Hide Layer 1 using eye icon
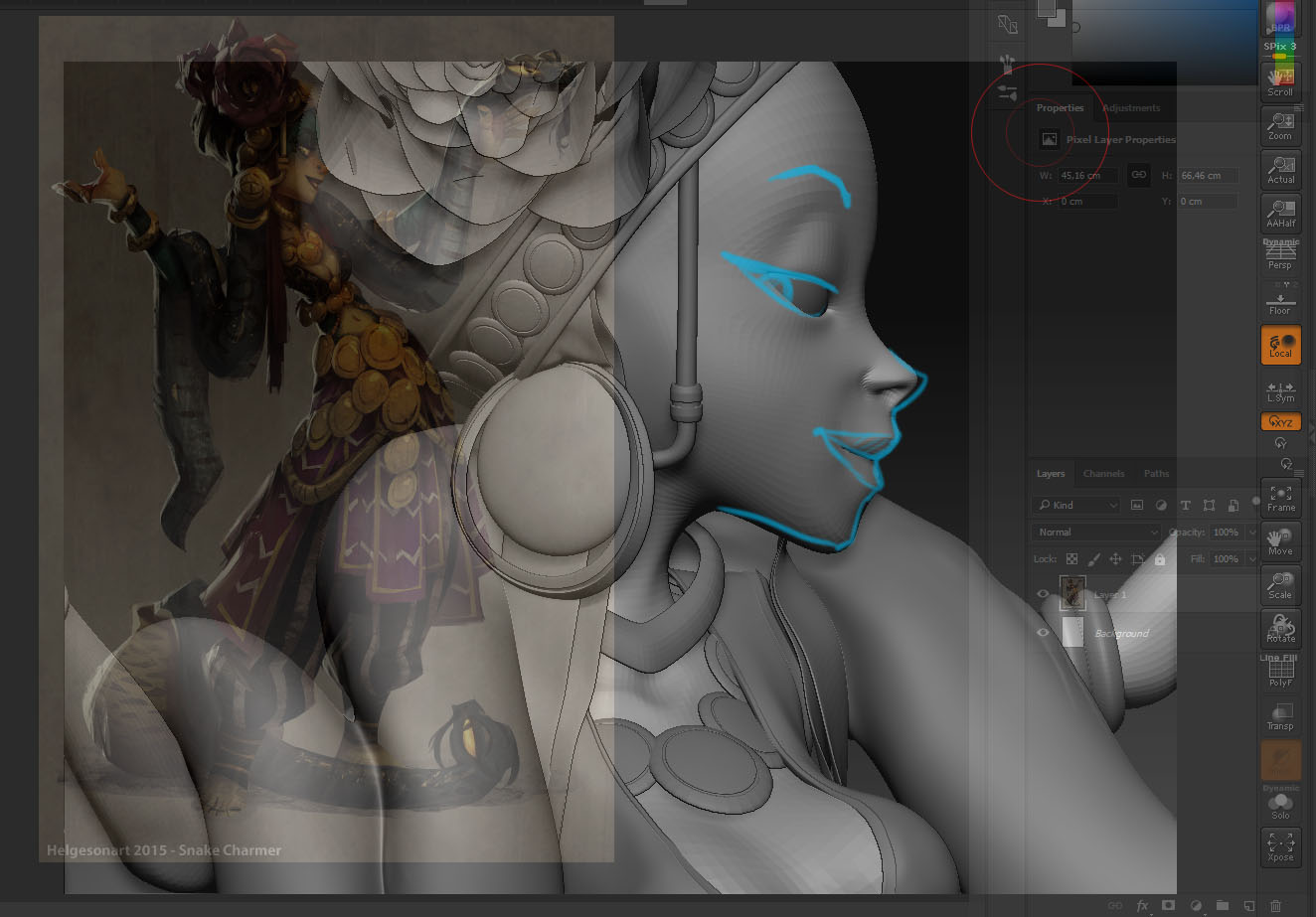1316x917 pixels. [x=1043, y=594]
